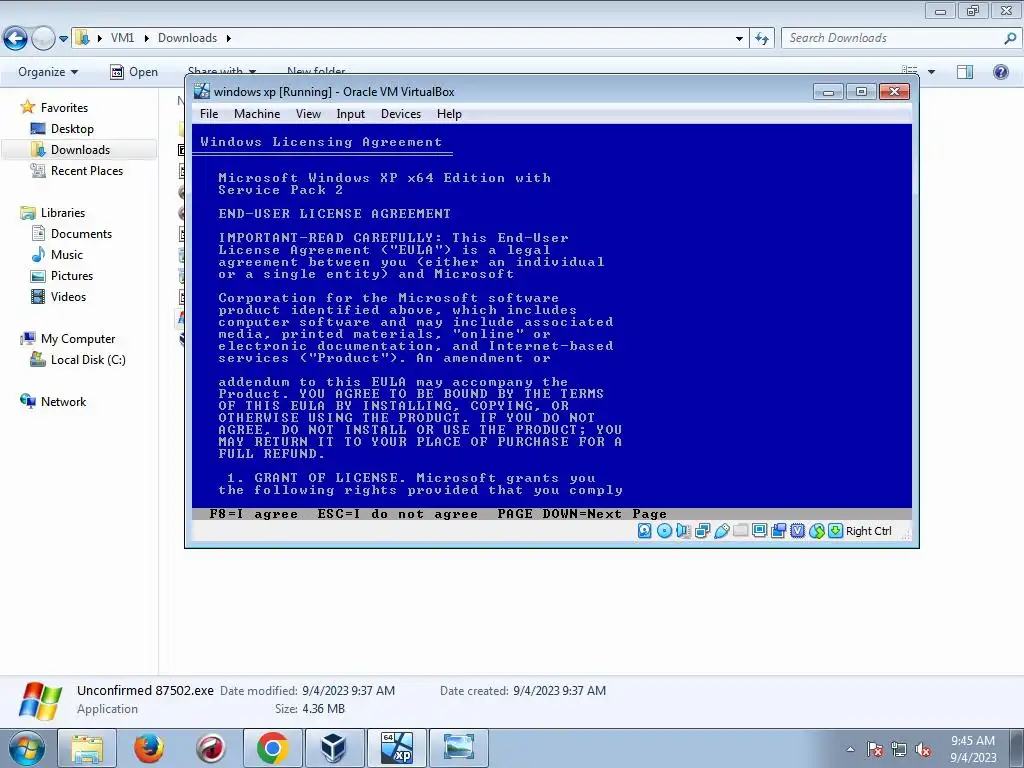Click the Date created value in details pane

point(559,690)
